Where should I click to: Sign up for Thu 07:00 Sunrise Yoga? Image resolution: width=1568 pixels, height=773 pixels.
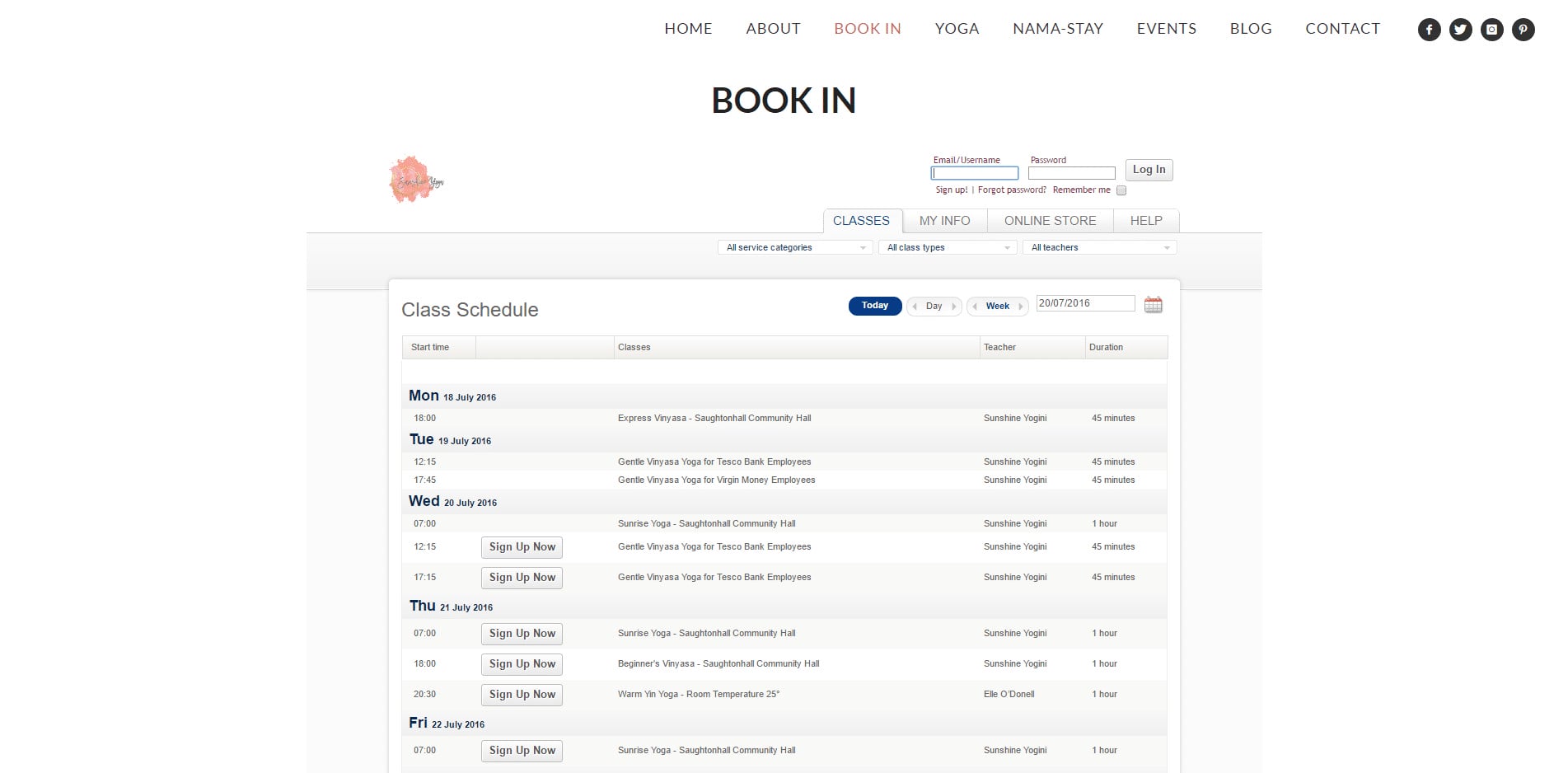pyautogui.click(x=522, y=634)
